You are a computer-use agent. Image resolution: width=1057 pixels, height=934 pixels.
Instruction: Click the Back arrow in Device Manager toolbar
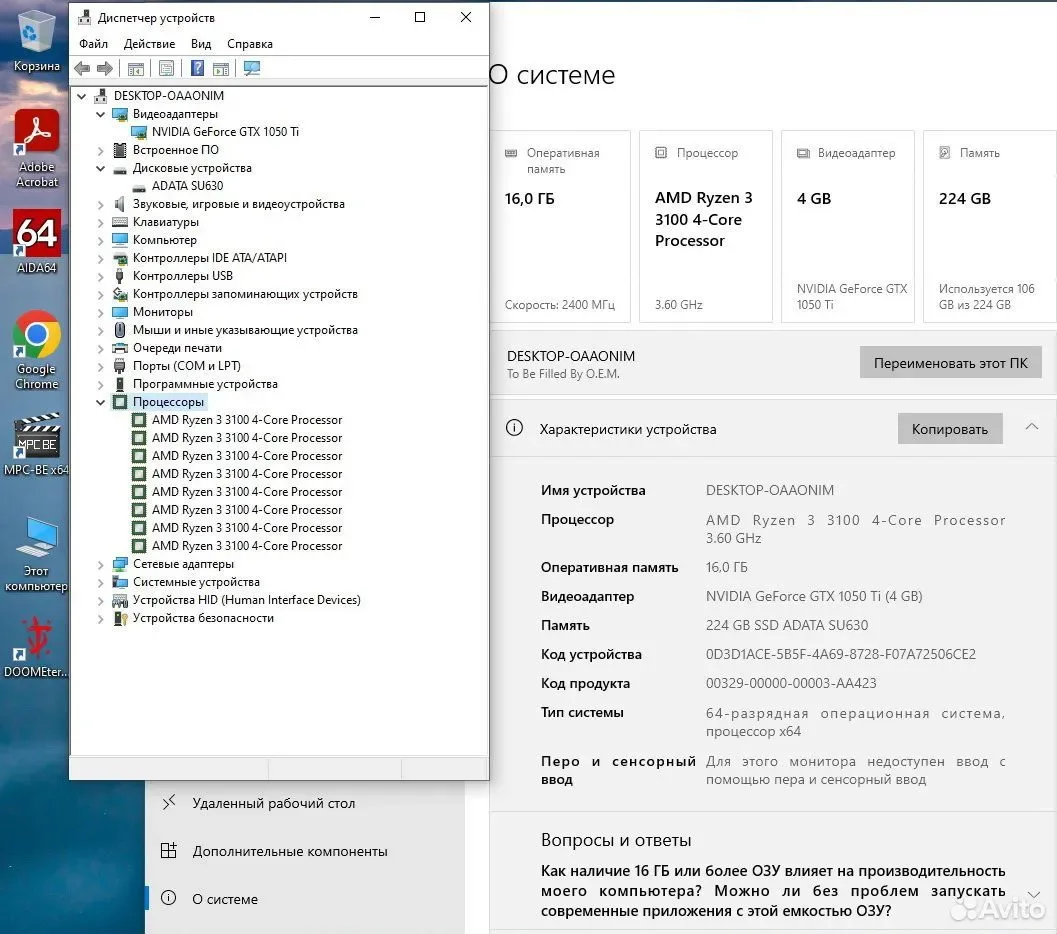(82, 68)
